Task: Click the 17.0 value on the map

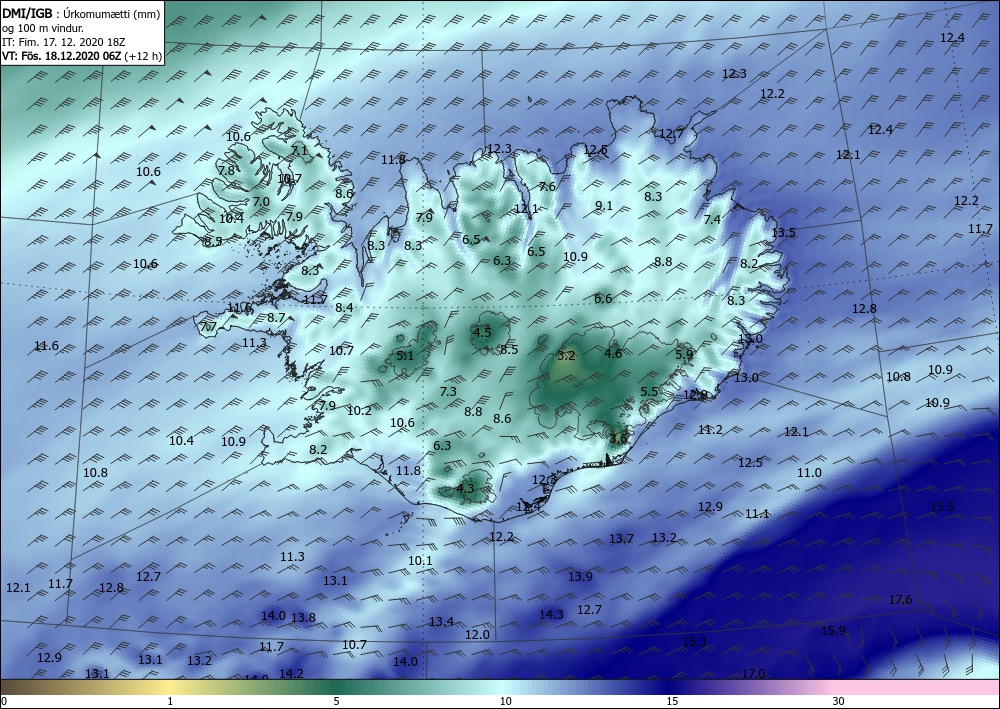Action: [x=753, y=673]
